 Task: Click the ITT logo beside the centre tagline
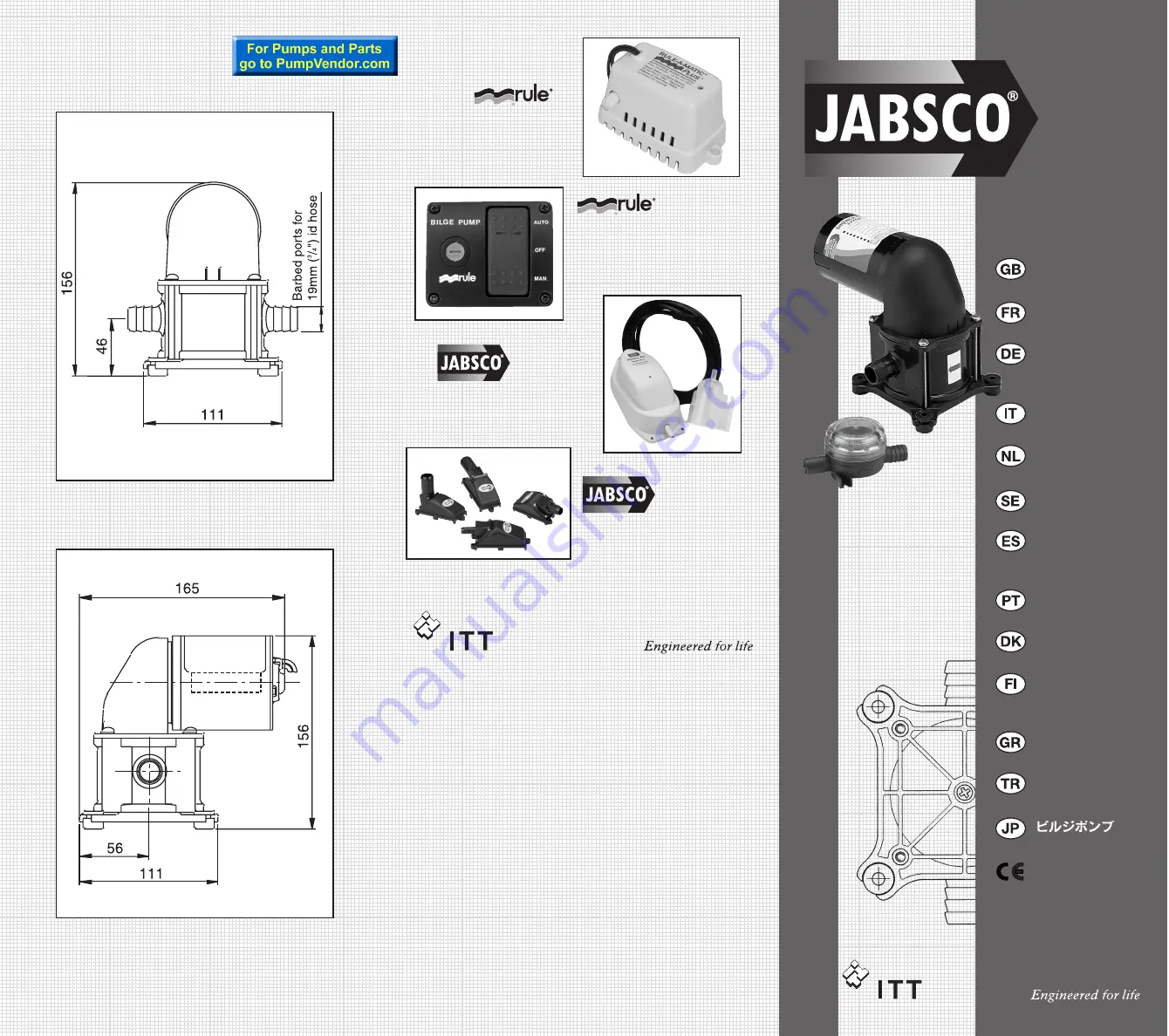pyautogui.click(x=454, y=631)
